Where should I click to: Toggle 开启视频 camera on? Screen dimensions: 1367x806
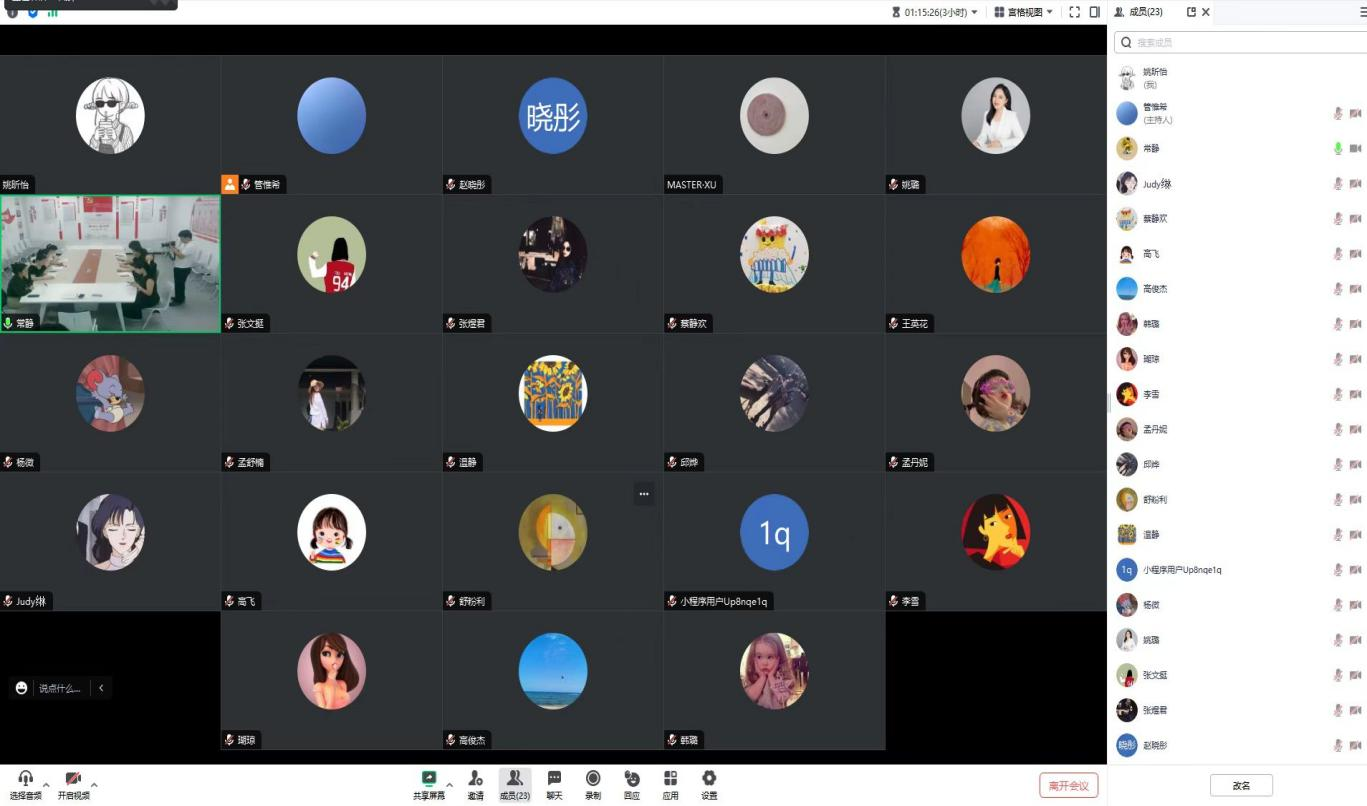pos(73,779)
